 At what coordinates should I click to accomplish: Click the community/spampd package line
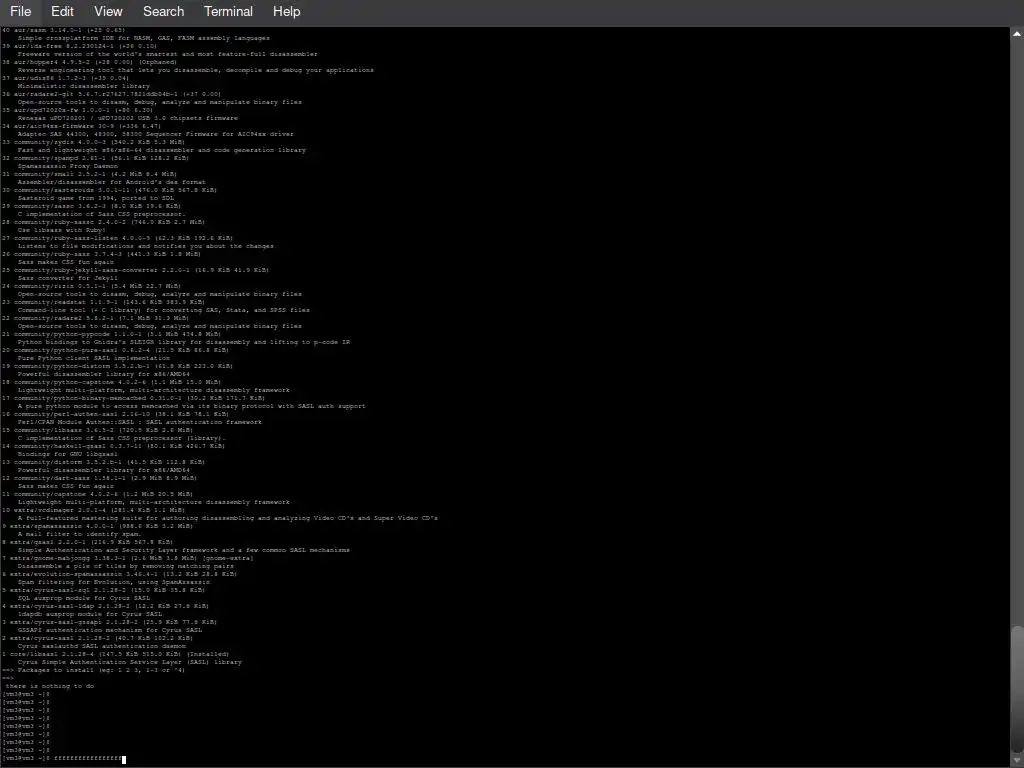(95, 158)
